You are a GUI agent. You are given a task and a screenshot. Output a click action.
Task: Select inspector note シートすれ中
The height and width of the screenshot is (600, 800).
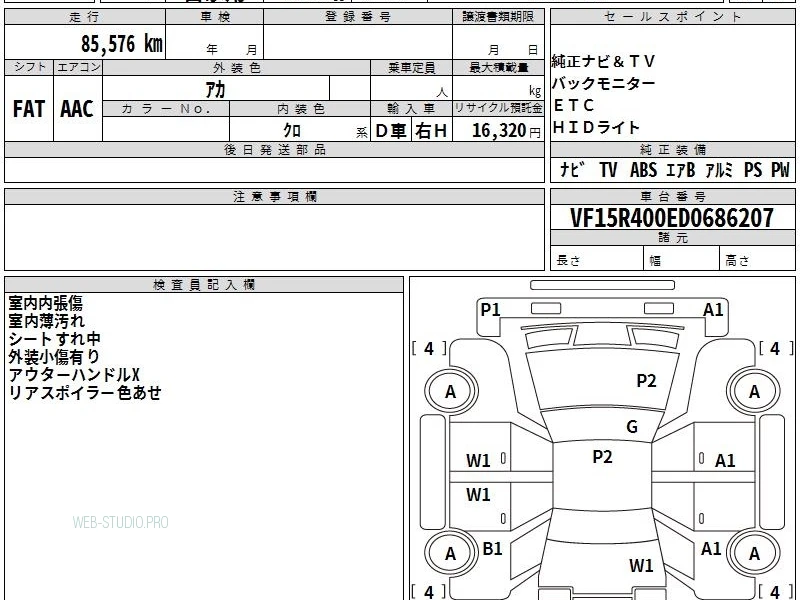pyautogui.click(x=54, y=339)
